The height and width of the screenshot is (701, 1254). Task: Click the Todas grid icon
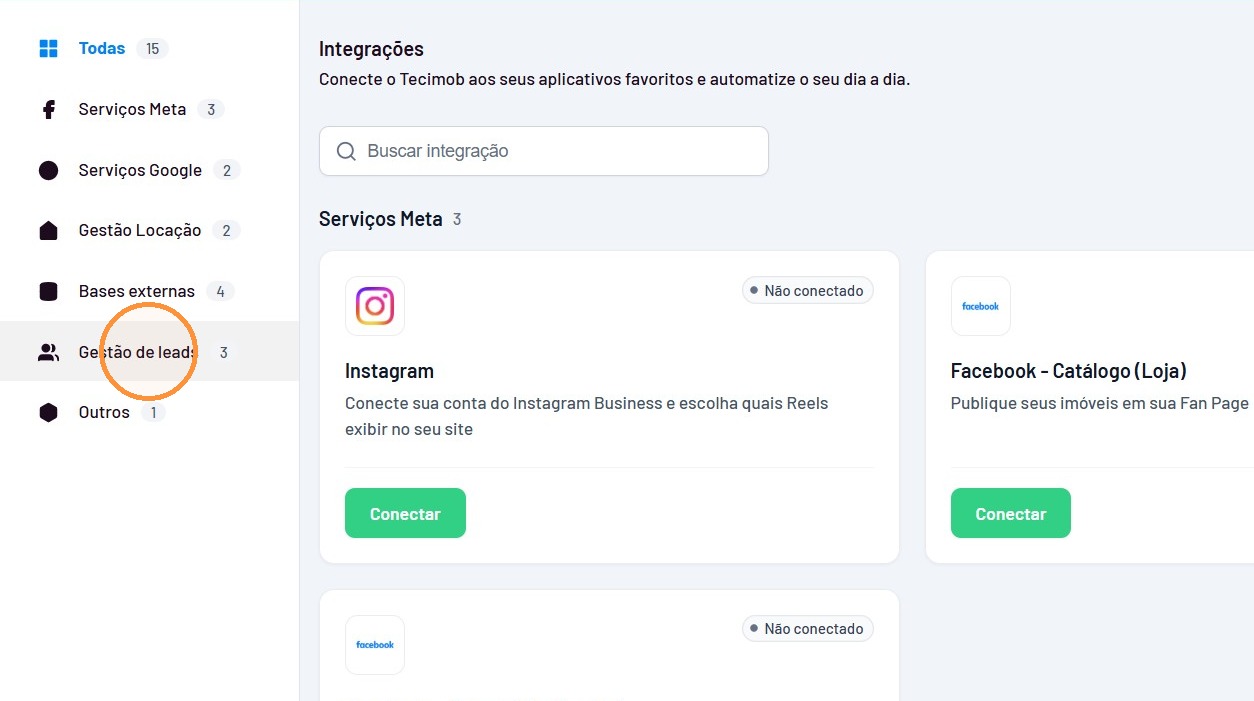tap(48, 48)
